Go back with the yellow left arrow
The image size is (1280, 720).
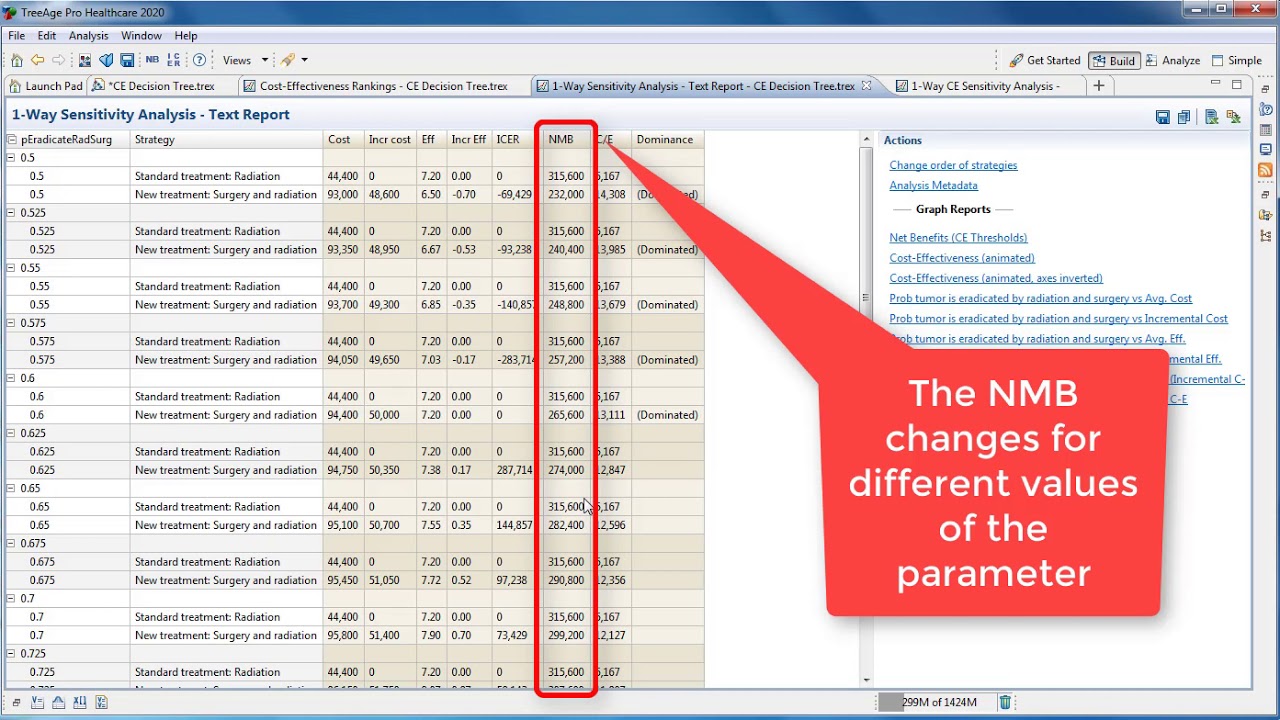[37, 60]
